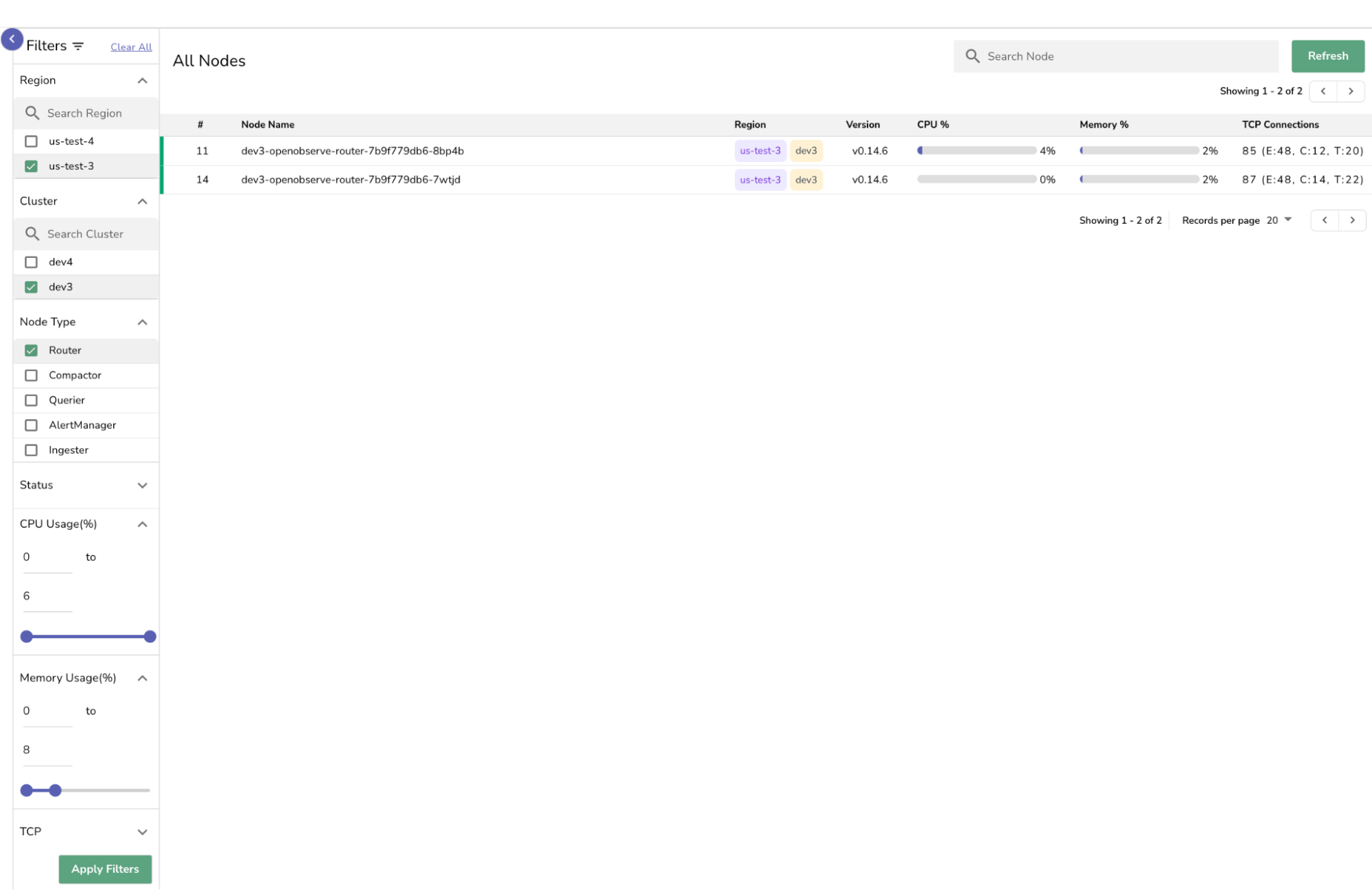The width and height of the screenshot is (1372, 890).
Task: Enable the us-test-4 region checkbox
Action: click(31, 141)
